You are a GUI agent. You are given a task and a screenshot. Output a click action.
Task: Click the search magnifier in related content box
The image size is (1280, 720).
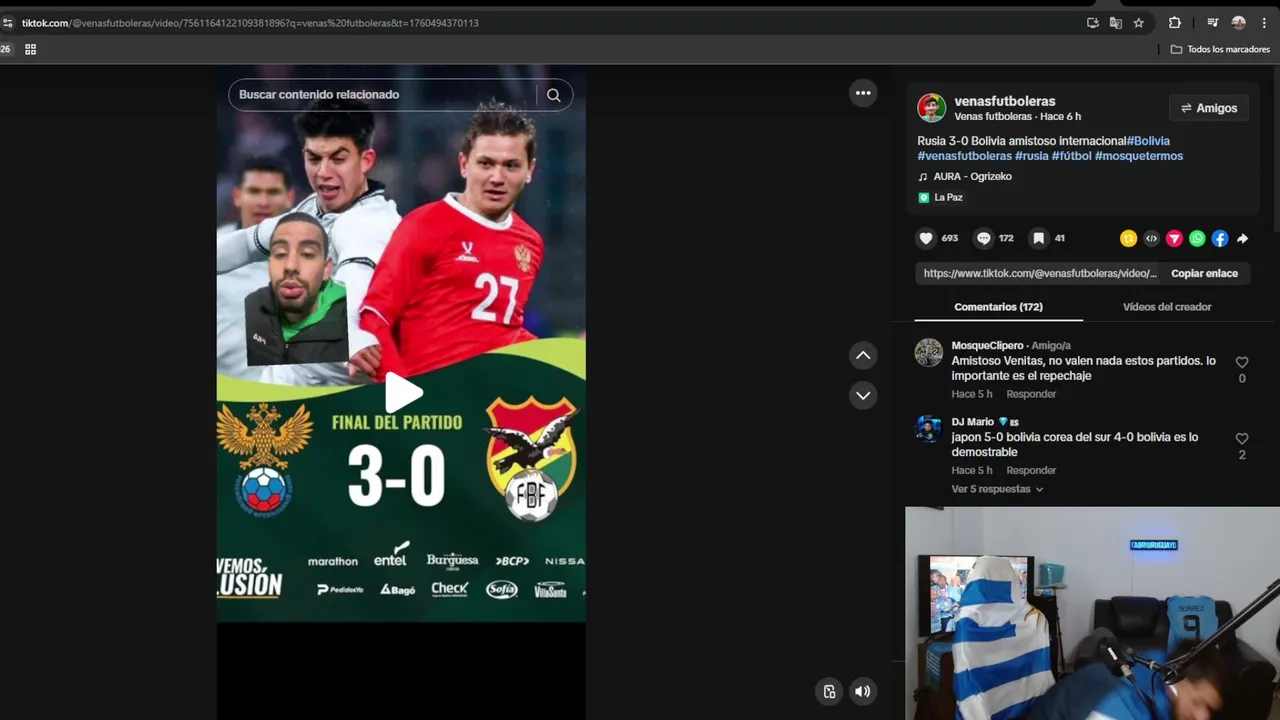553,95
